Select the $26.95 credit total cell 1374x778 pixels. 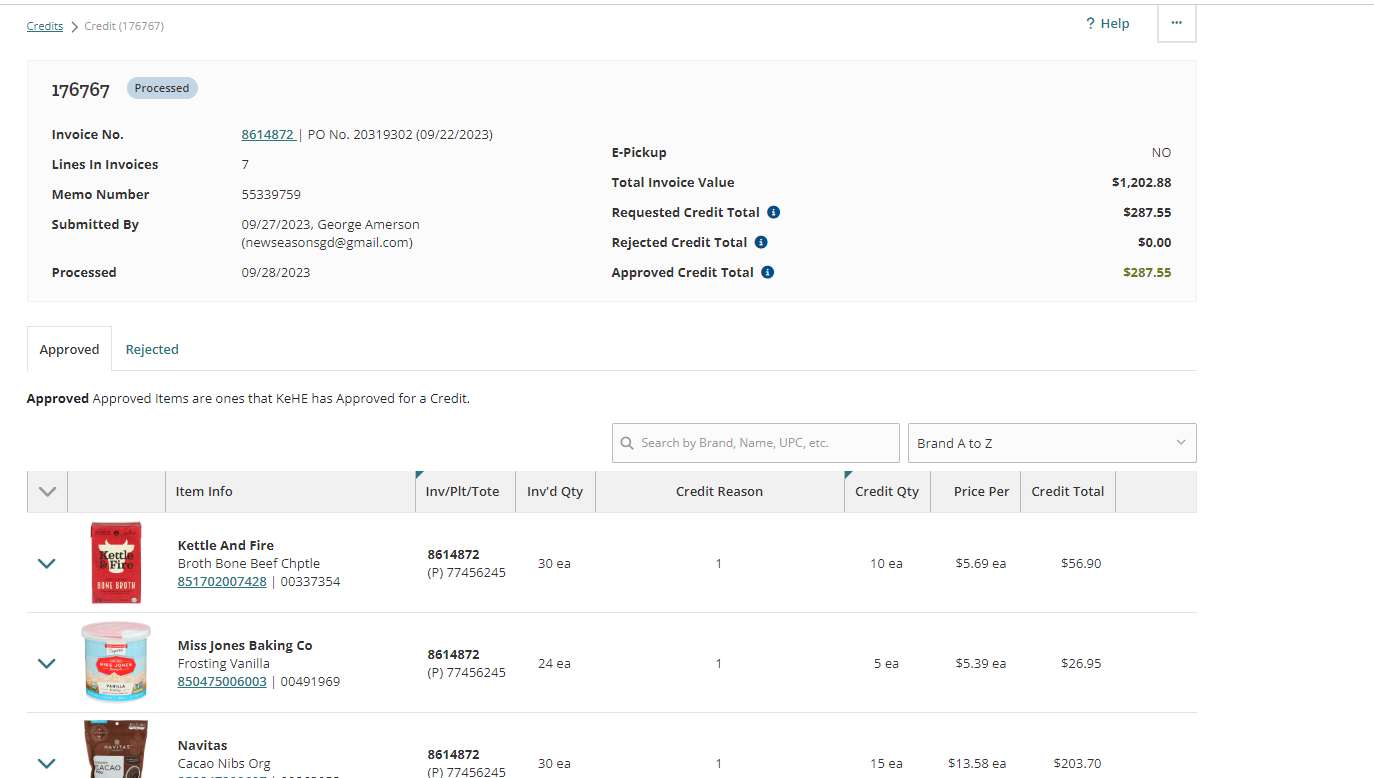click(x=1081, y=663)
